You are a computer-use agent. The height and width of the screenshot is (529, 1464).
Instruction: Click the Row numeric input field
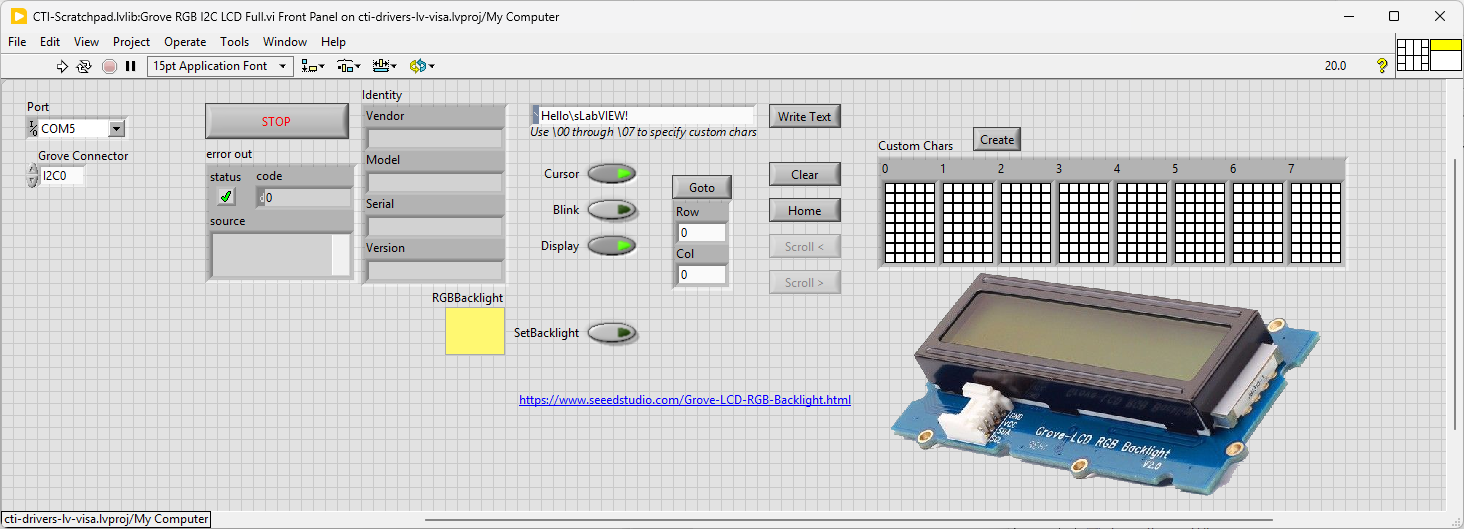pos(701,233)
